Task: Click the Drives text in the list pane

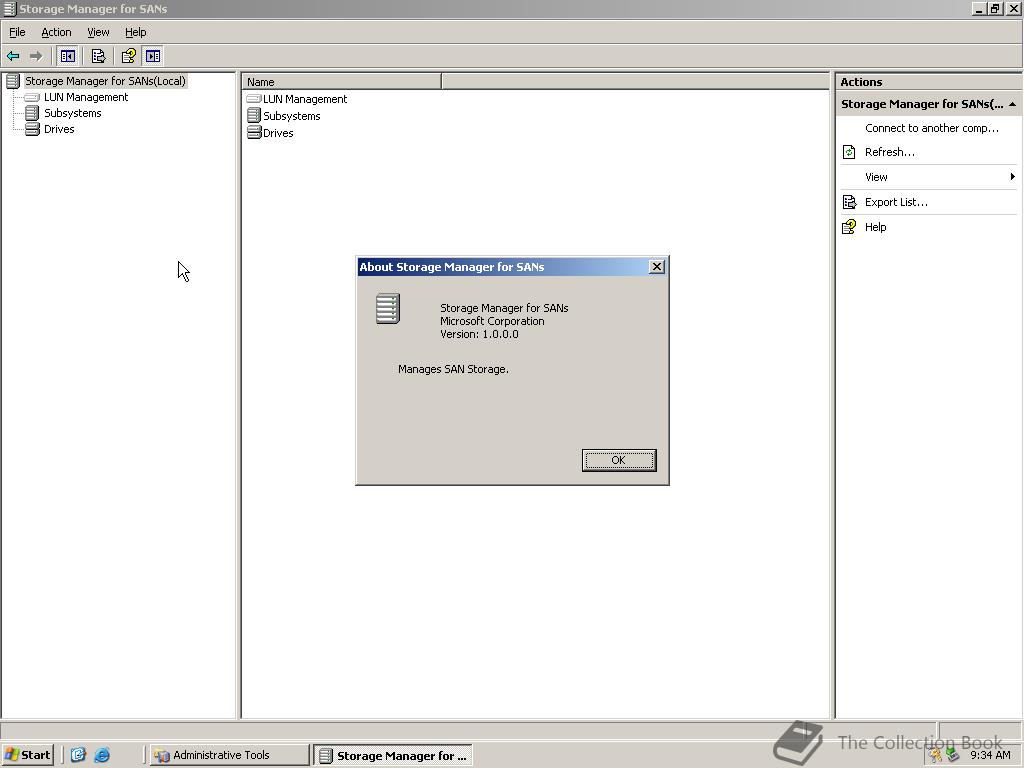Action: (278, 133)
